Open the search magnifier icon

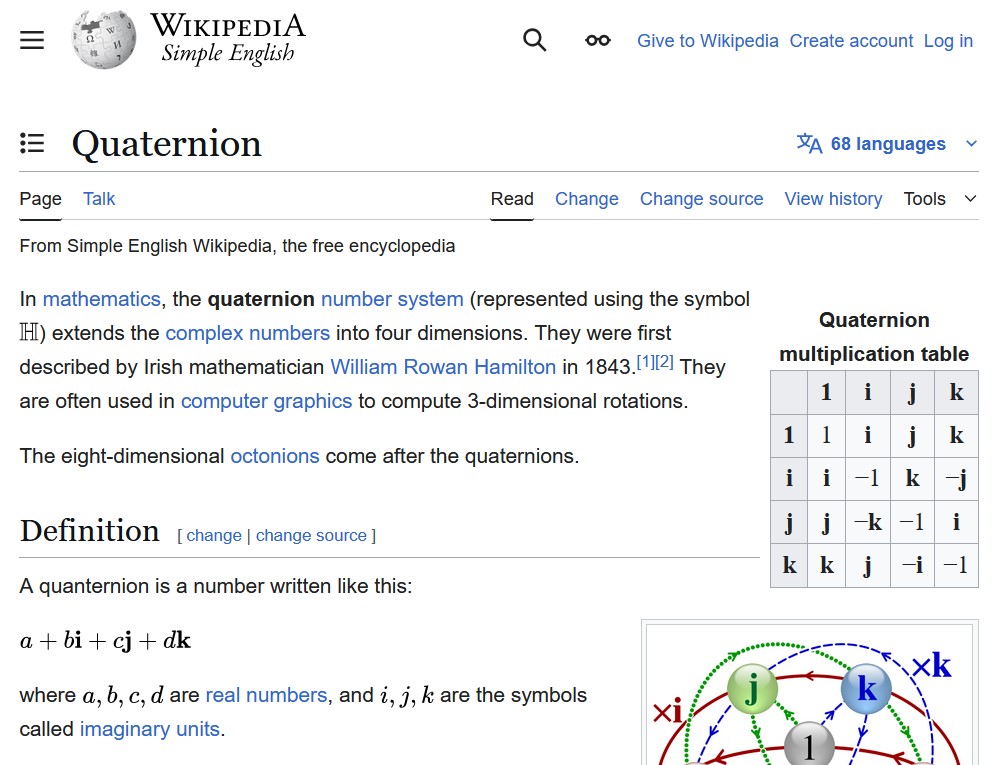tap(535, 40)
